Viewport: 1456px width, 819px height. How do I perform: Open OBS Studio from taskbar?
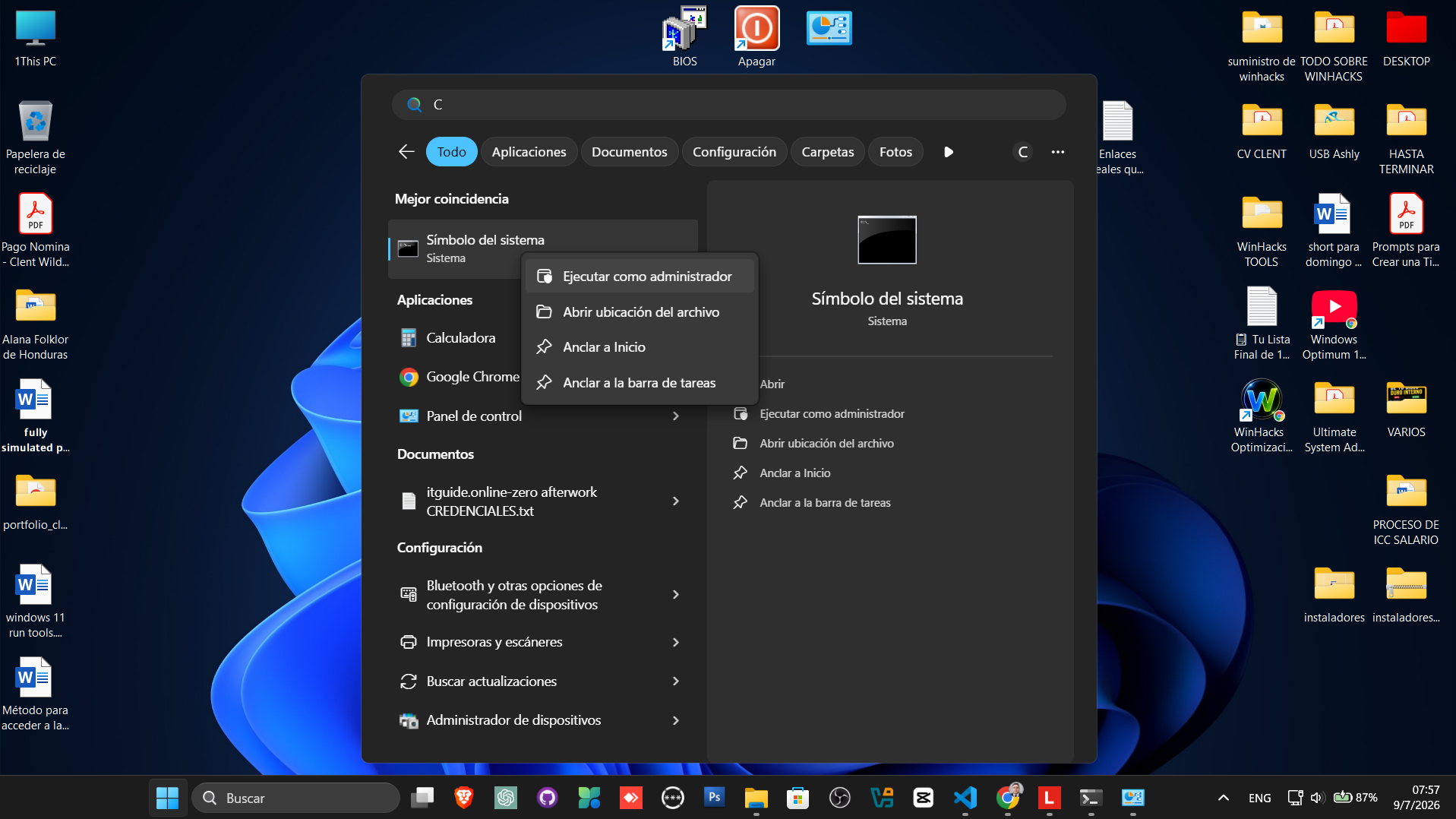[839, 798]
